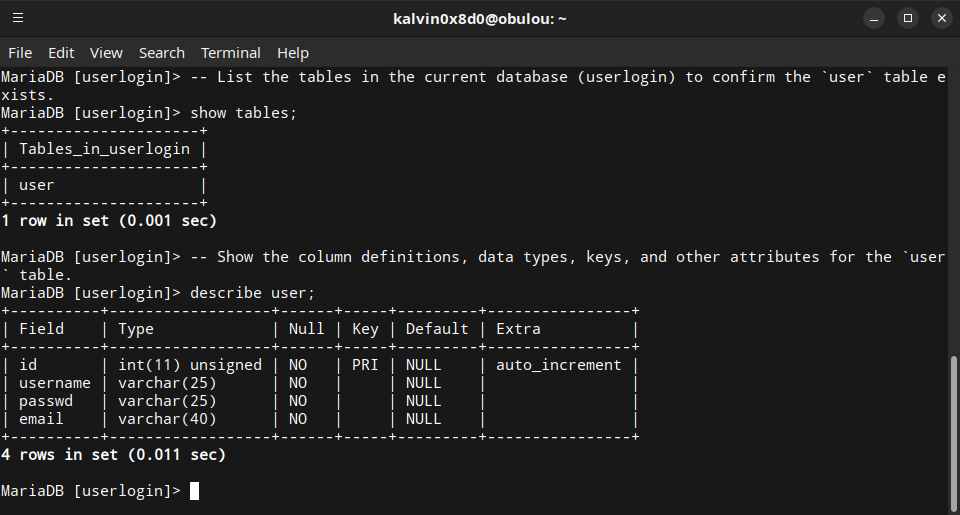Click the "describe user;" command text

pyautogui.click(x=253, y=293)
